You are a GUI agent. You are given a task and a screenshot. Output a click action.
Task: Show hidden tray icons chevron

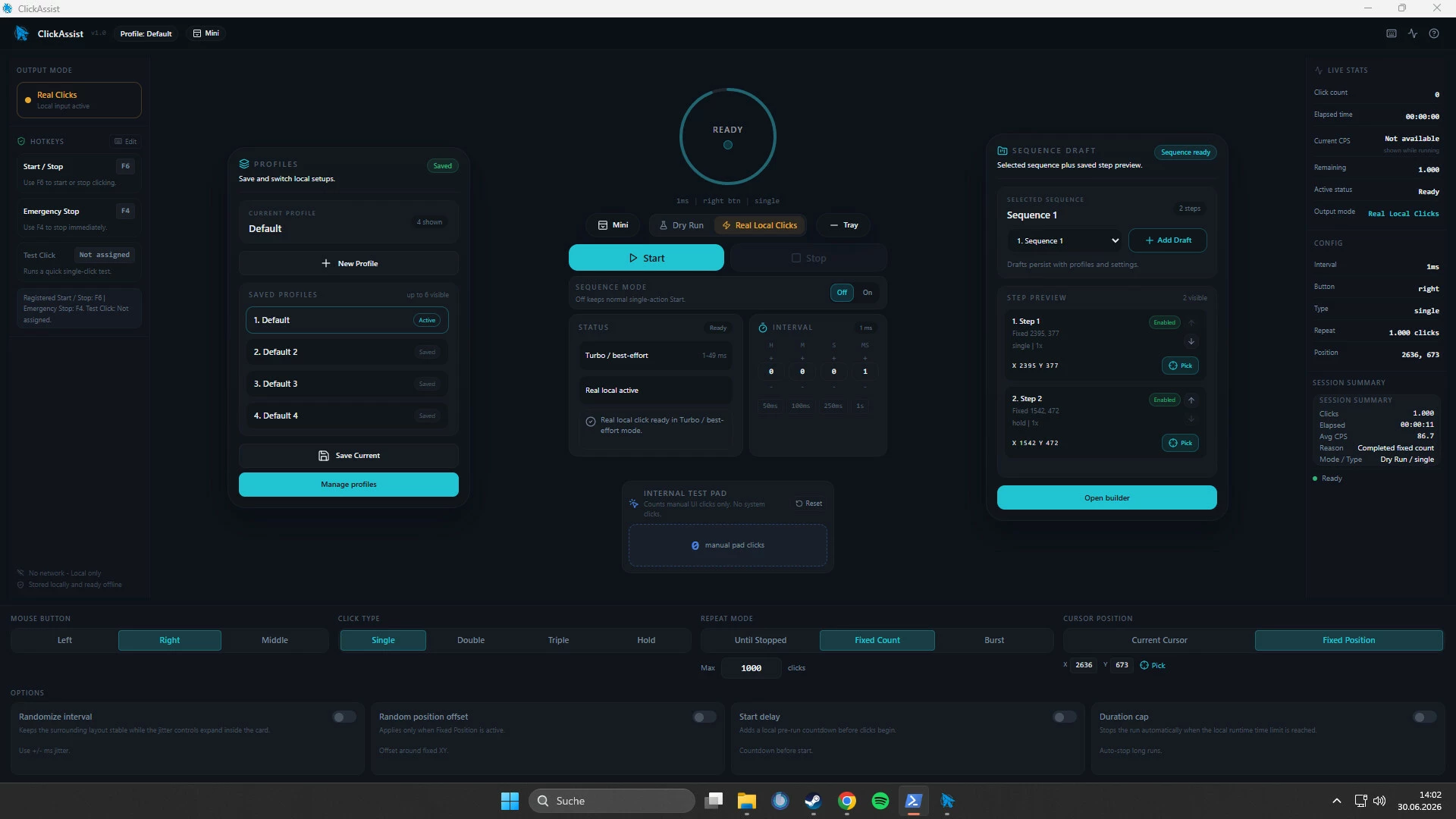tap(1337, 801)
